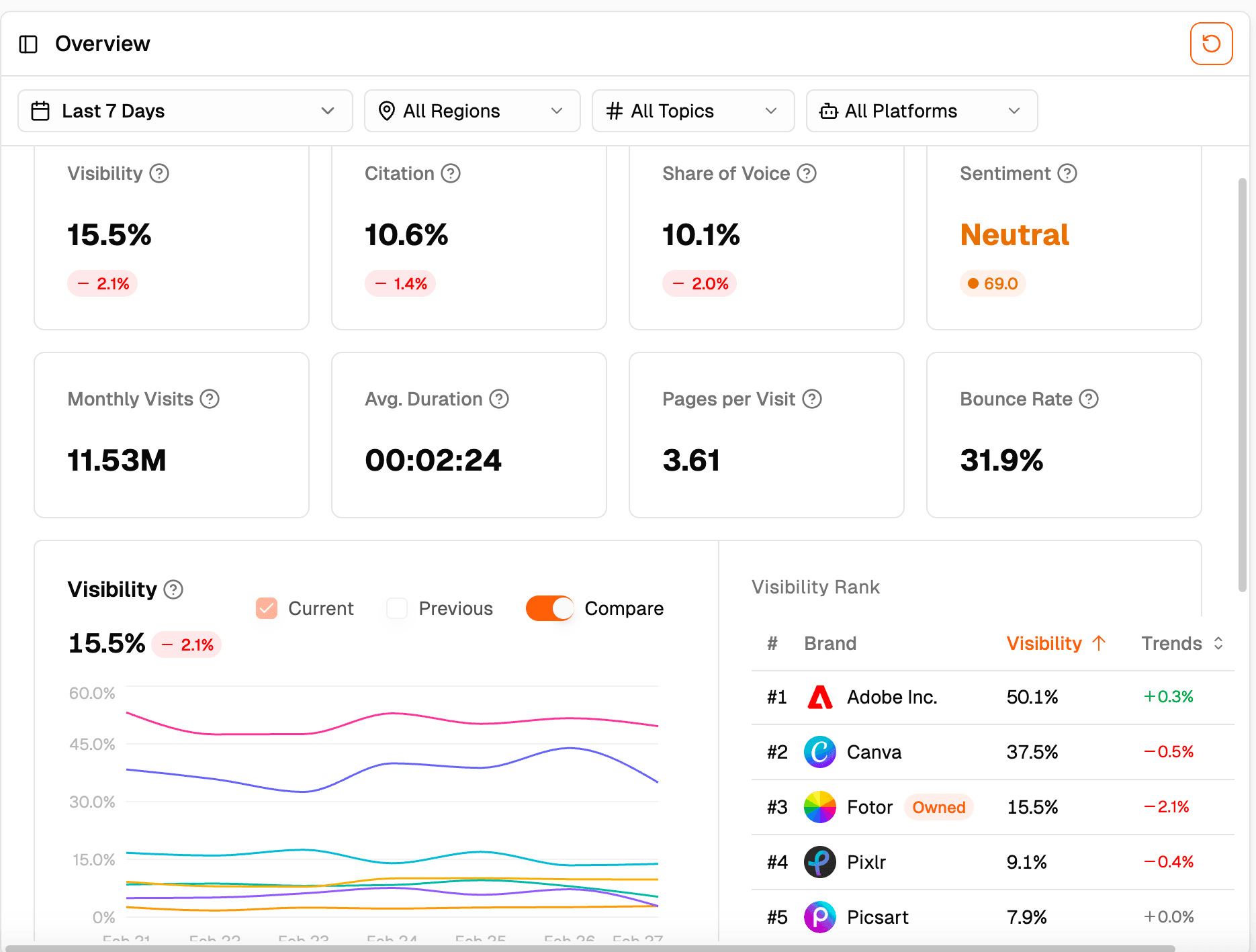Click the Owned badge next to Fotor
The image size is (1256, 952).
938,807
